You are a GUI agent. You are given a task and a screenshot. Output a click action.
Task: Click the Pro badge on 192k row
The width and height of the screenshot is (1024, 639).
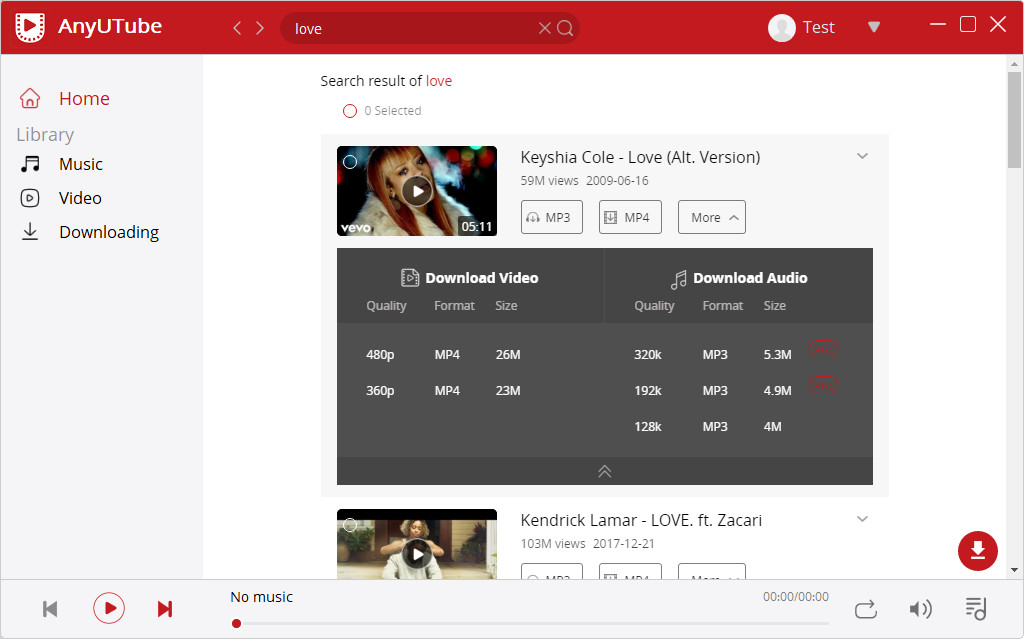click(823, 385)
